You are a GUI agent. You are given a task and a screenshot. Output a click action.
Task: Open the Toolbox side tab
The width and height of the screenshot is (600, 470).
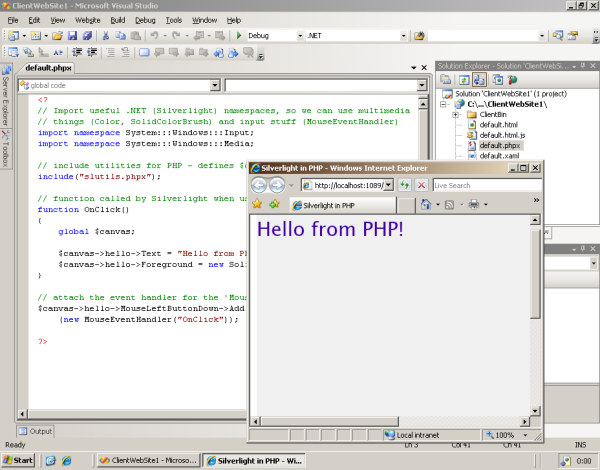click(6, 149)
